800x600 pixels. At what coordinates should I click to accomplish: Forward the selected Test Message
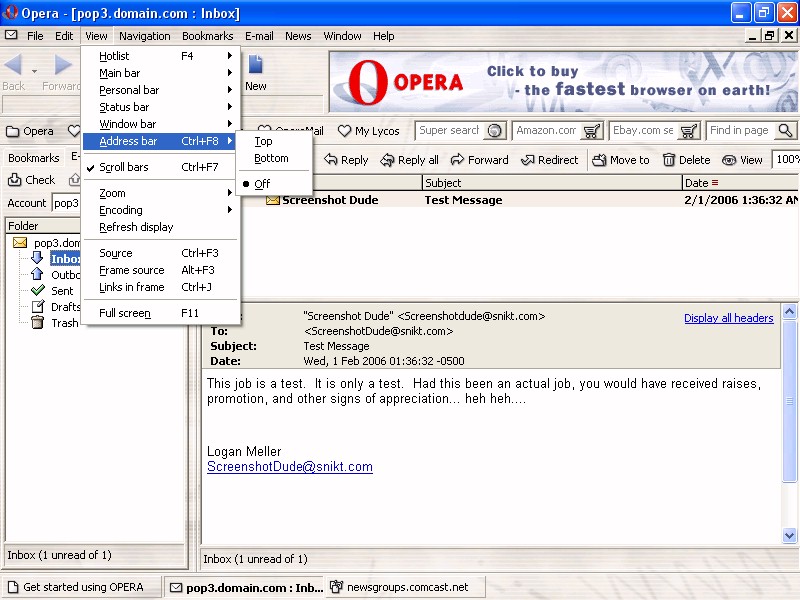[457, 160]
